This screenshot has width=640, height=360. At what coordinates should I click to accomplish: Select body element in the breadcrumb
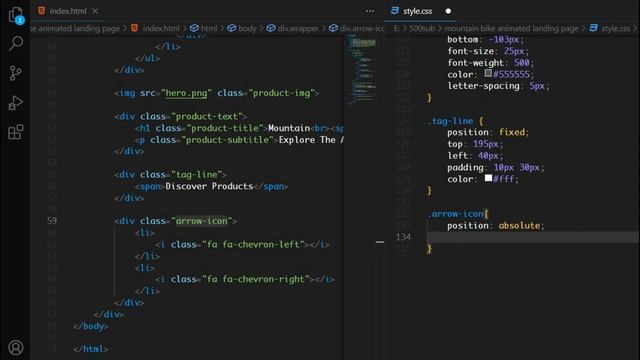247,28
